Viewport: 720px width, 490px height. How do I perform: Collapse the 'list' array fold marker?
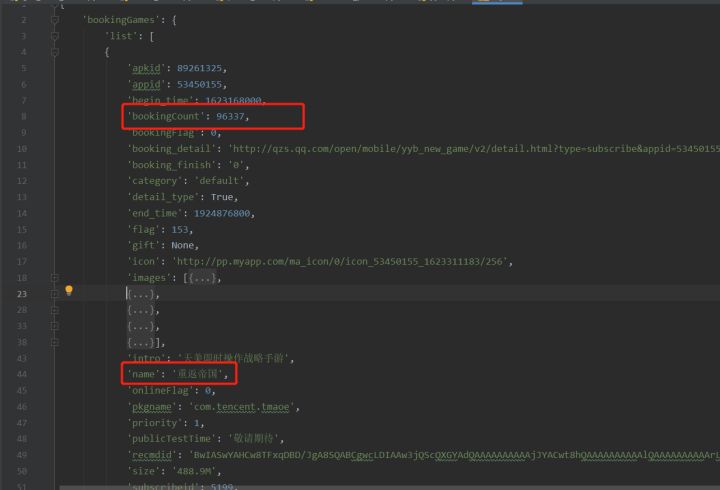tap(55, 36)
